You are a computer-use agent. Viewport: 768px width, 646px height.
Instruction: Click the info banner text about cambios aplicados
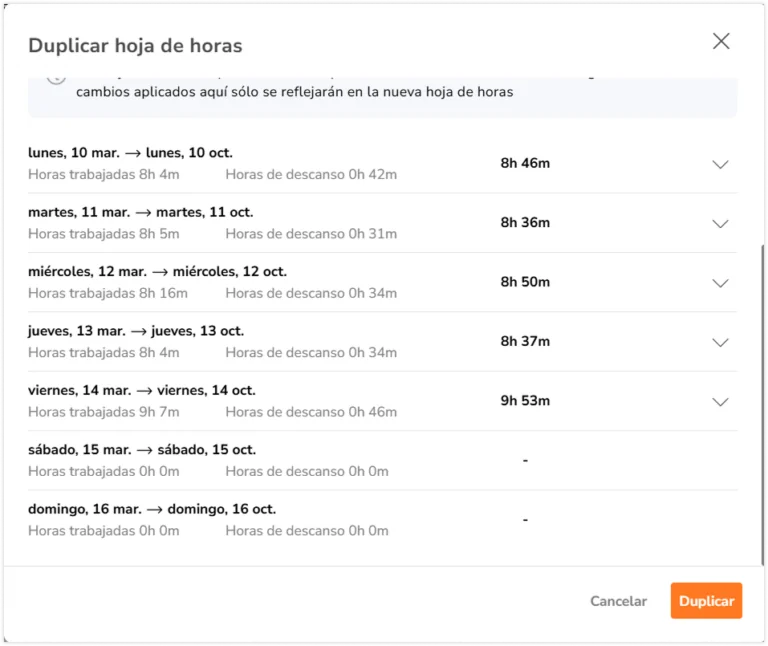point(294,92)
